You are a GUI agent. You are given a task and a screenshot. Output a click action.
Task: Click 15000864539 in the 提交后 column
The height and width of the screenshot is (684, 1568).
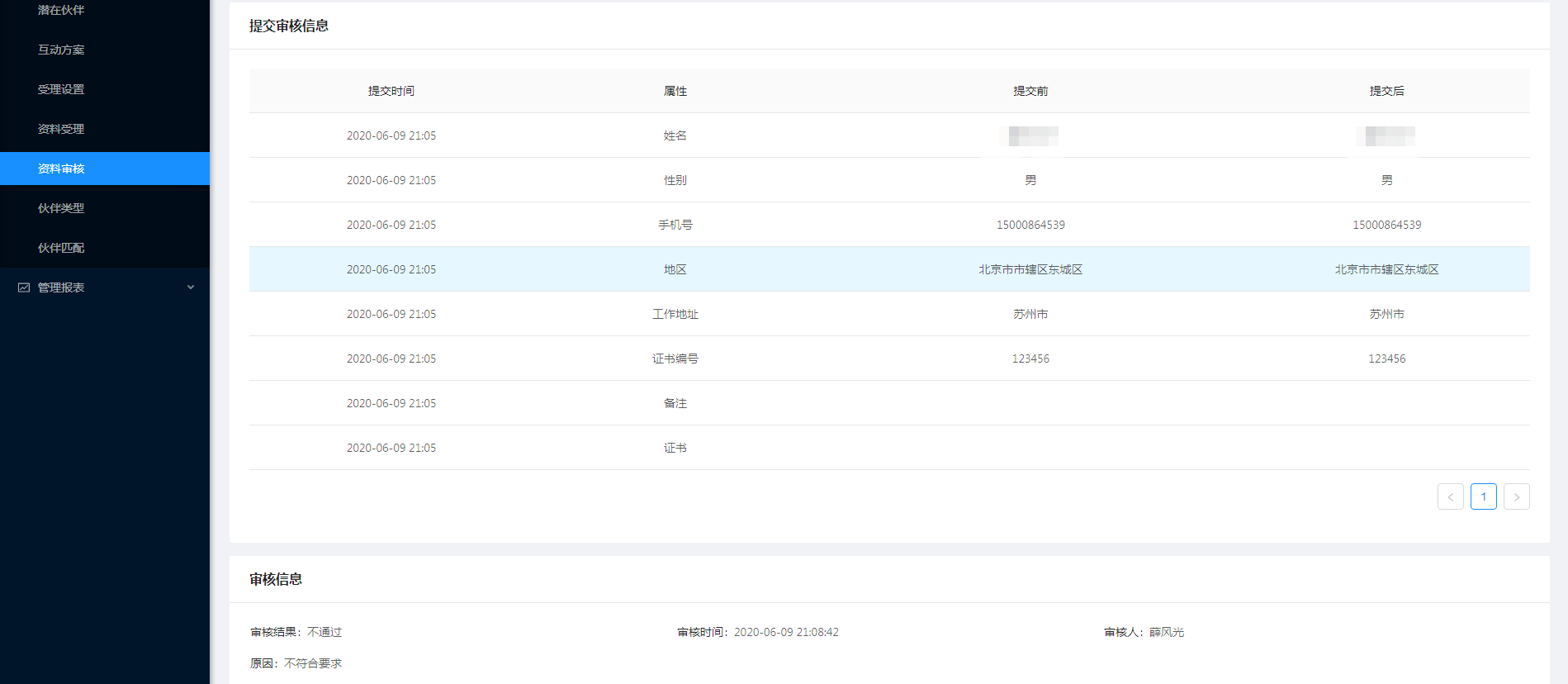(1387, 225)
